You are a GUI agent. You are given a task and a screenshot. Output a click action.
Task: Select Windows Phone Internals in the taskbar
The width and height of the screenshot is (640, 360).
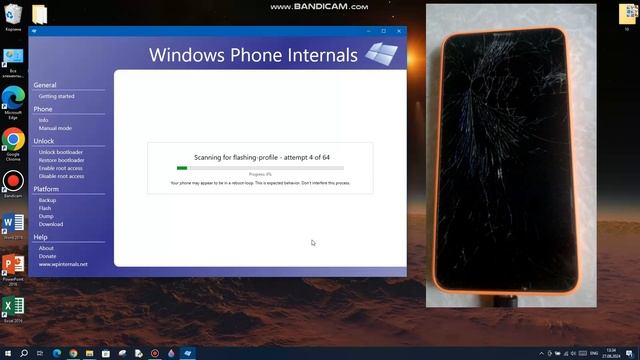click(188, 353)
